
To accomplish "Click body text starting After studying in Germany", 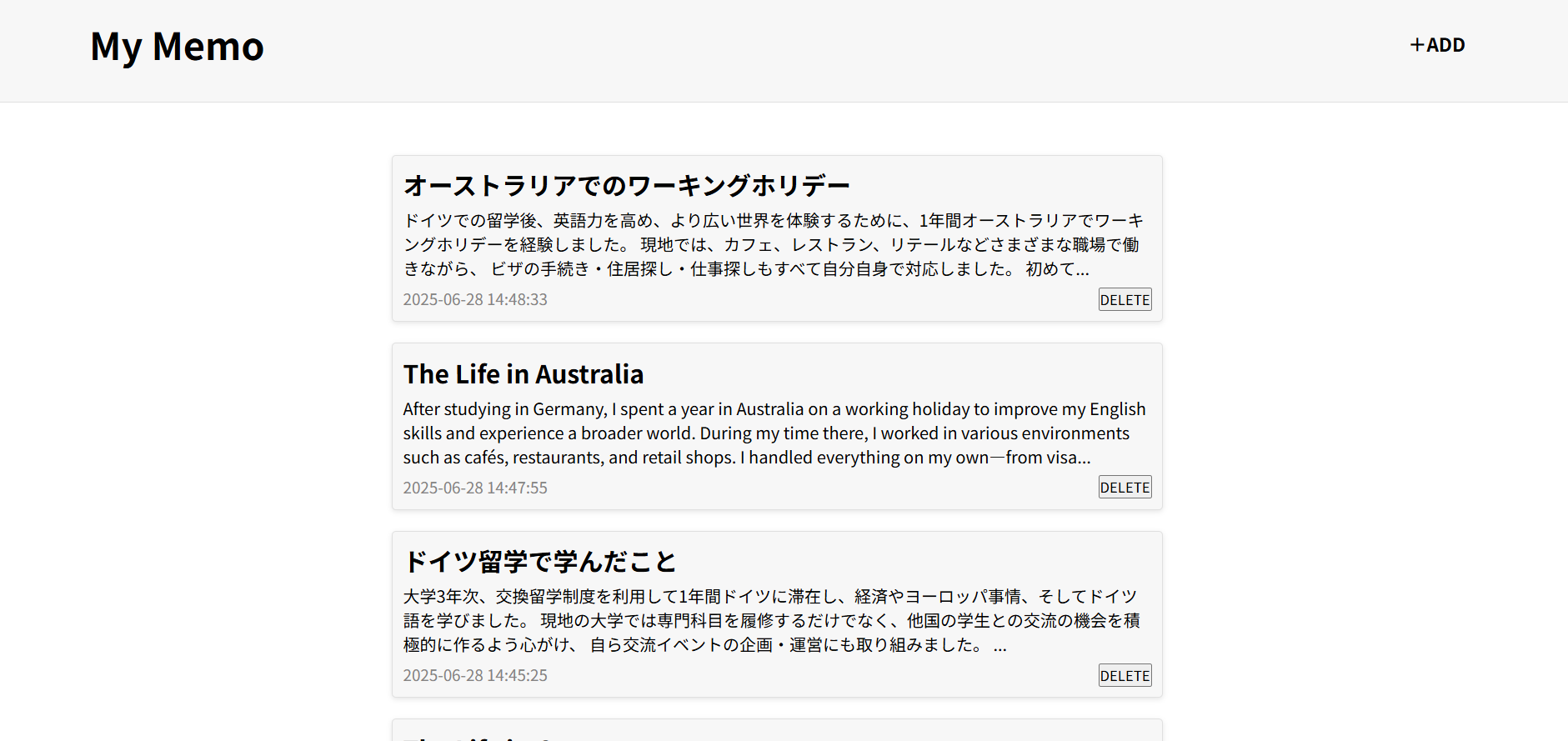I will [x=773, y=433].
